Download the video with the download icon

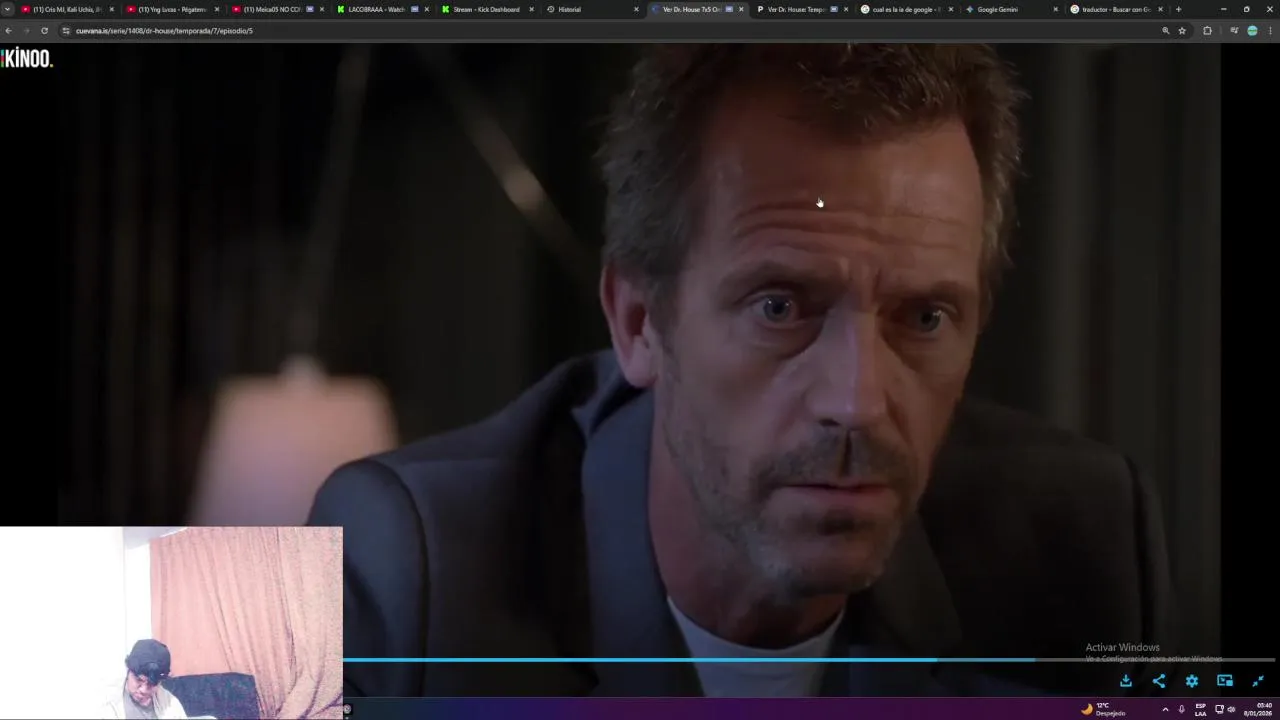point(1126,681)
